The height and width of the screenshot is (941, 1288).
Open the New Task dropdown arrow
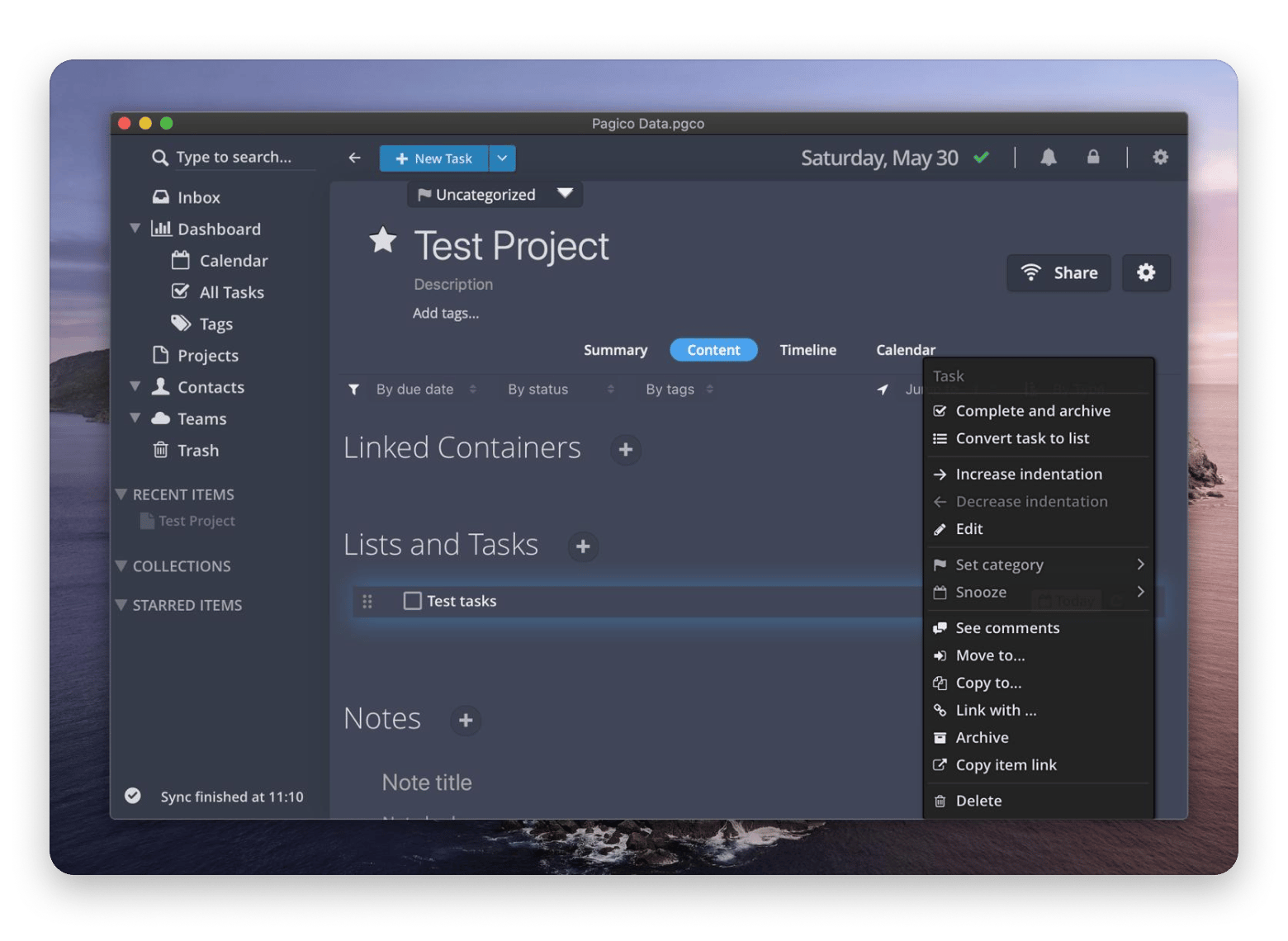click(x=502, y=158)
